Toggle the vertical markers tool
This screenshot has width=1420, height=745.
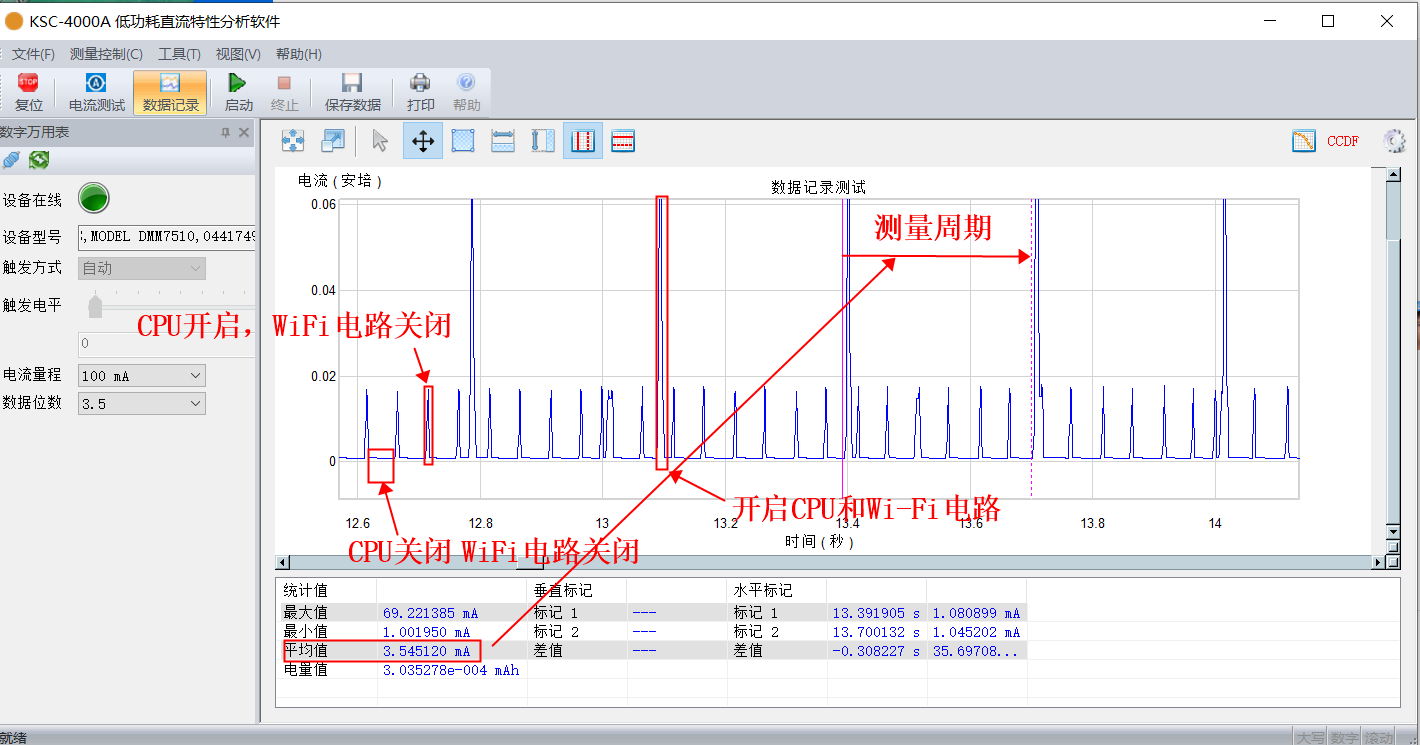click(x=583, y=141)
